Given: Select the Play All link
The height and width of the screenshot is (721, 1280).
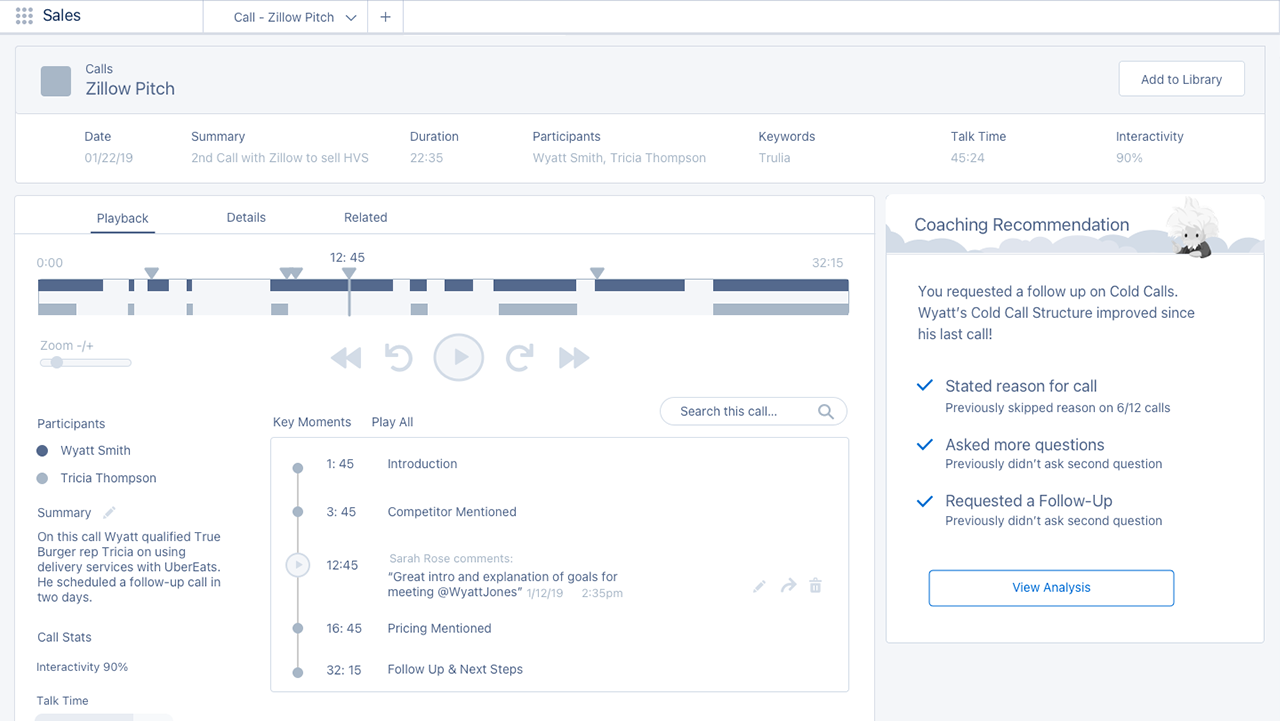Looking at the screenshot, I should point(392,422).
